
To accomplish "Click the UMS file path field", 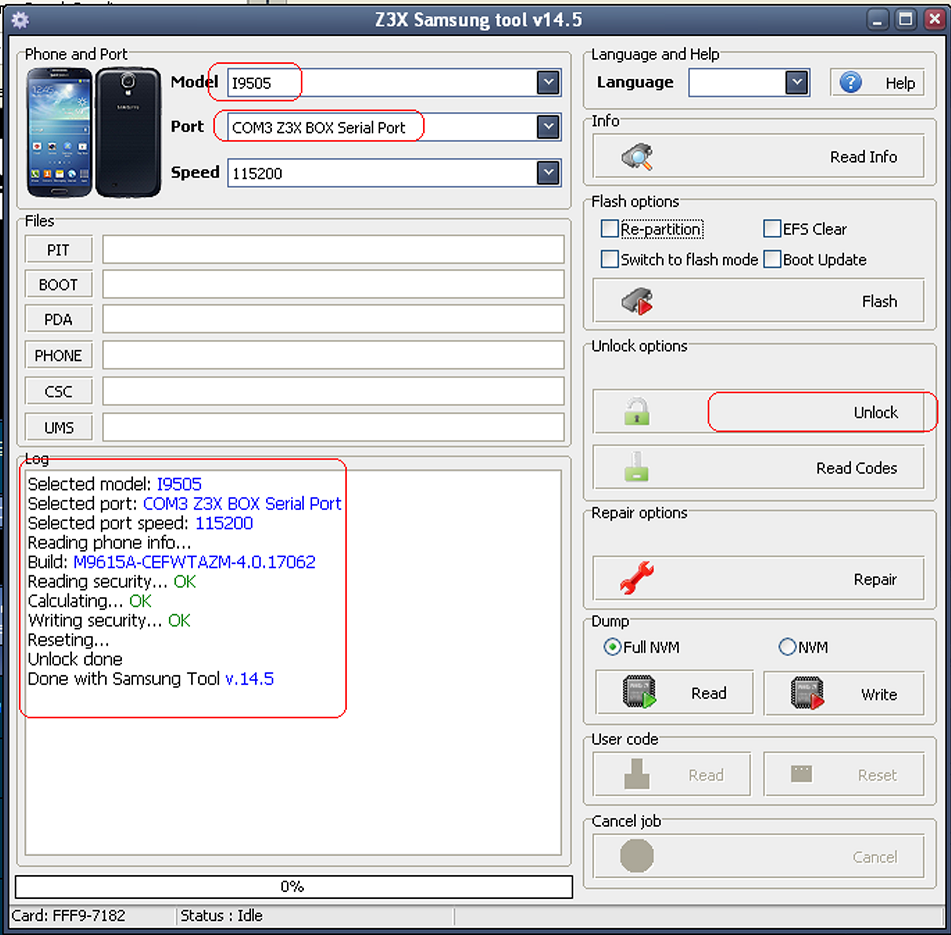I will point(333,427).
